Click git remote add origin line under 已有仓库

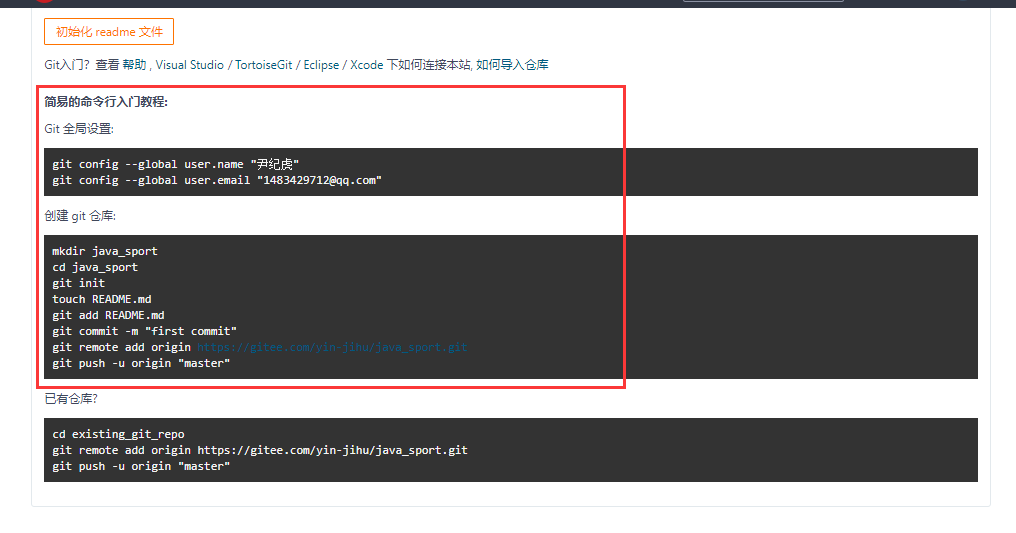click(x=260, y=450)
